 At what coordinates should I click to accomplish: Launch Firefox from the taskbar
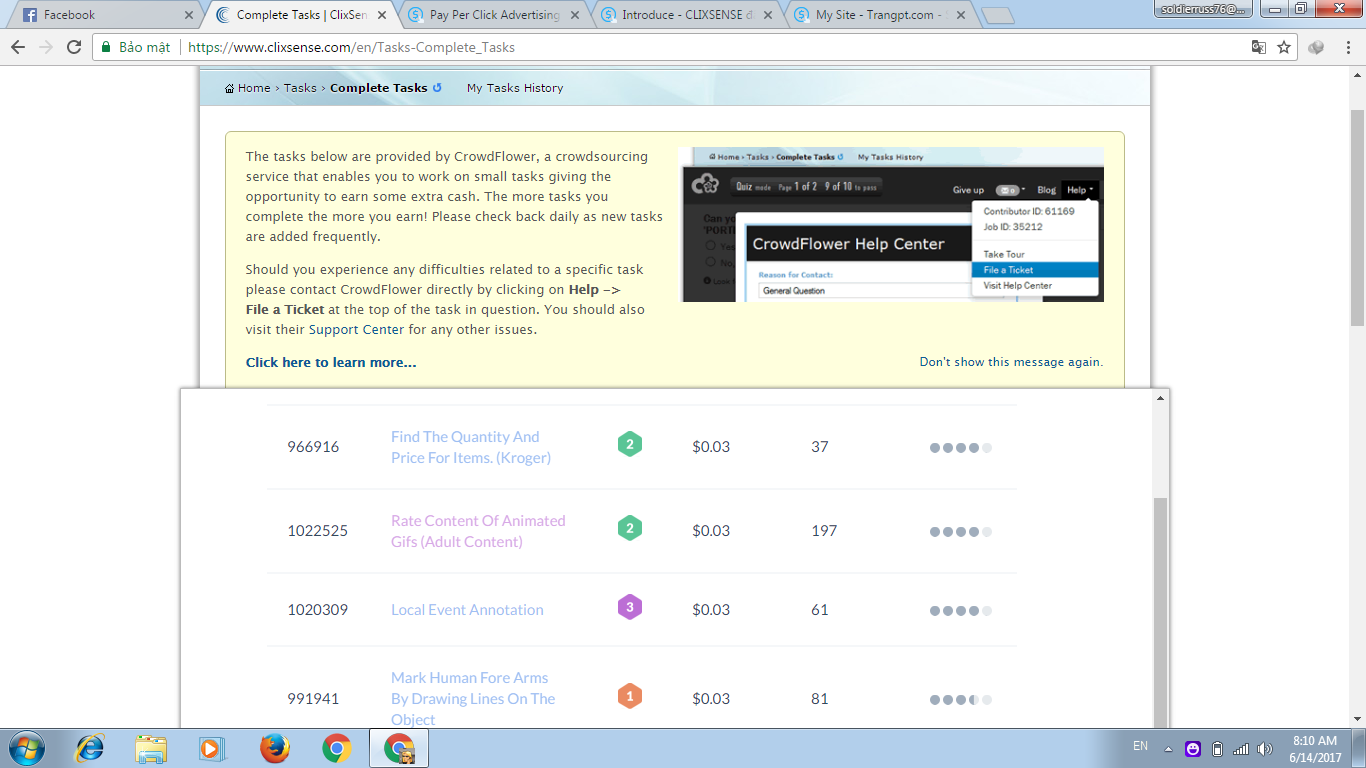(274, 748)
